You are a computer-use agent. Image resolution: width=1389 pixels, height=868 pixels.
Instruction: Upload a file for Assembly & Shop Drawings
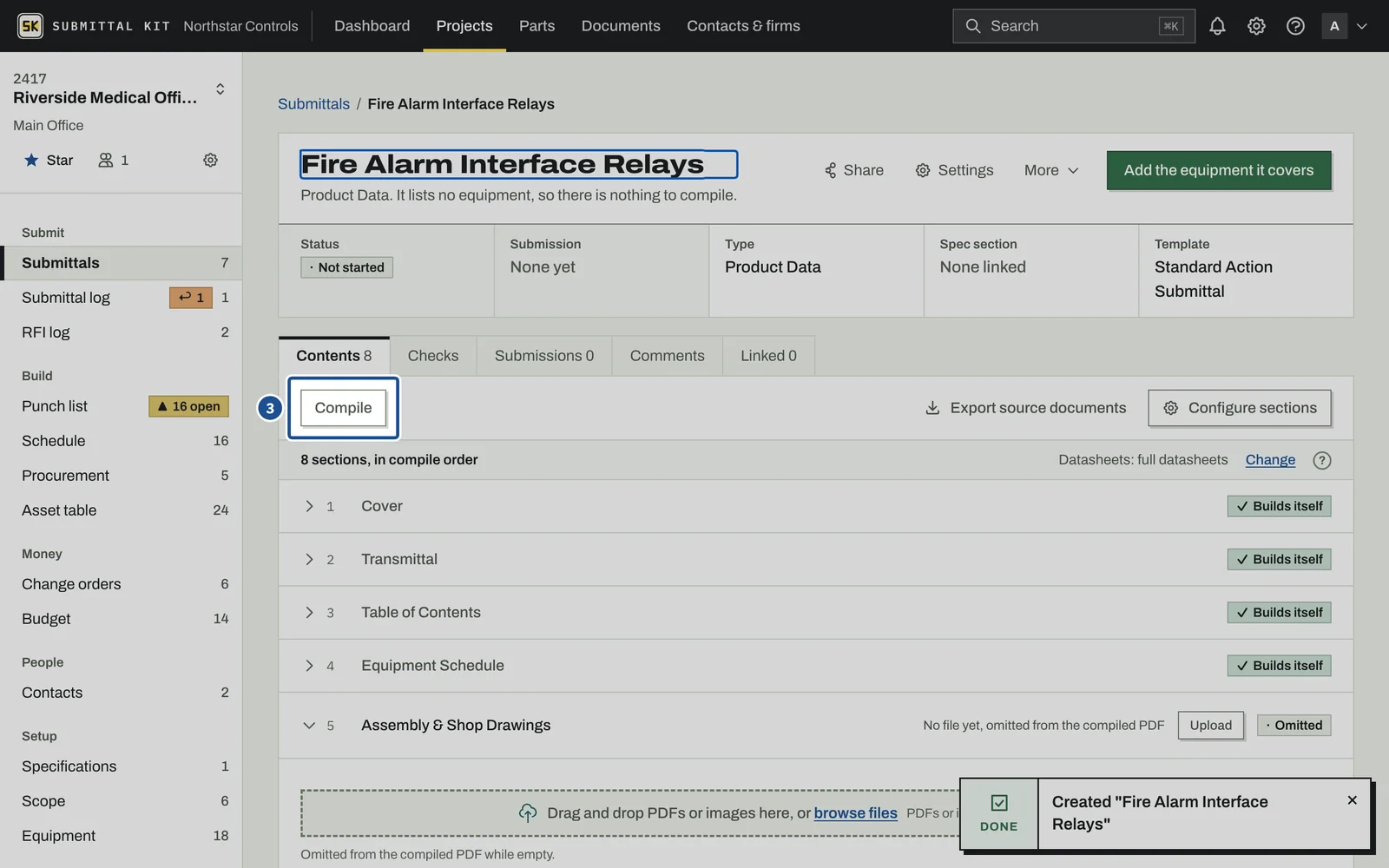point(1210,726)
